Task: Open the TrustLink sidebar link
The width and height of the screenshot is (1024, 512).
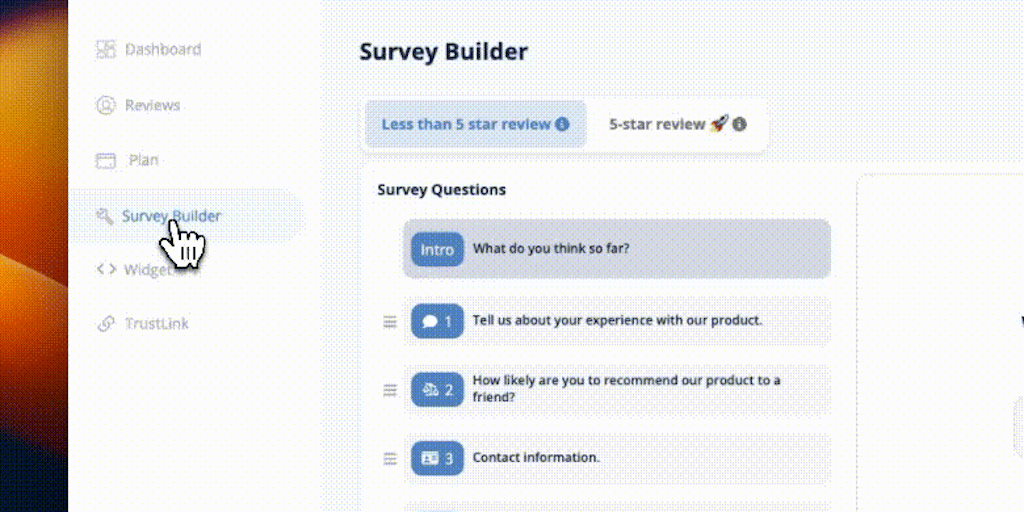Action: 156,324
